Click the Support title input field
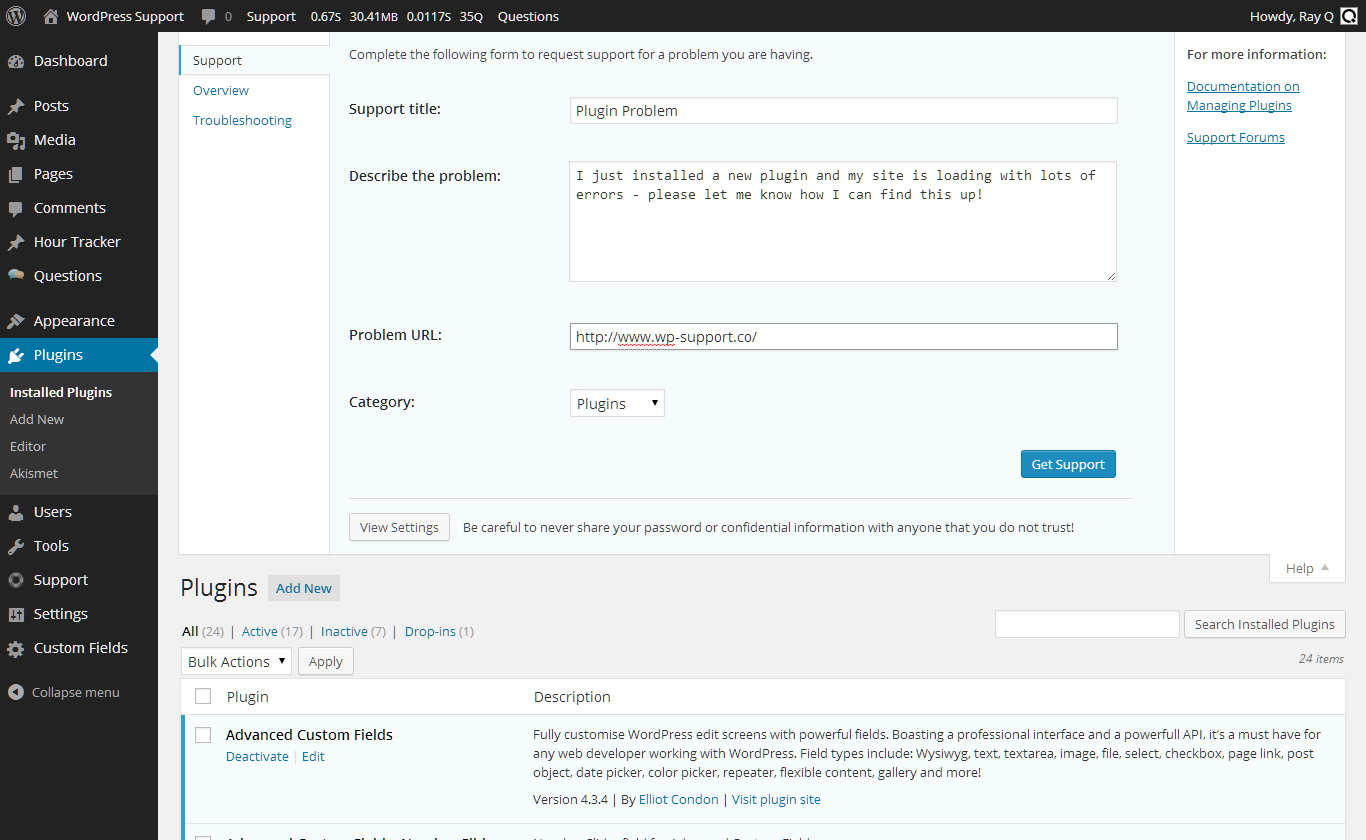The height and width of the screenshot is (840, 1366). coord(843,110)
